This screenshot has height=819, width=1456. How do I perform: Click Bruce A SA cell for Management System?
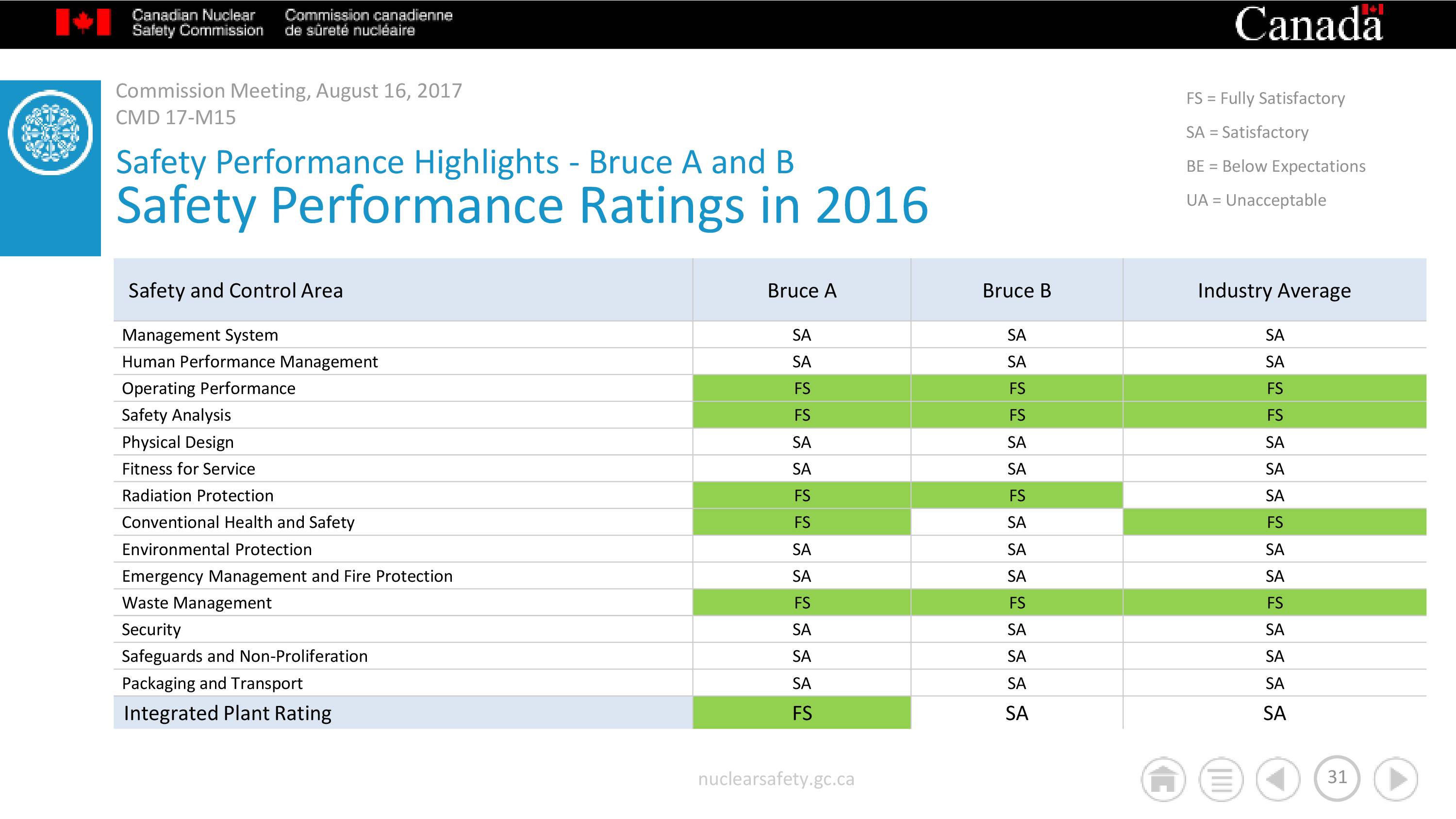pyautogui.click(x=801, y=335)
